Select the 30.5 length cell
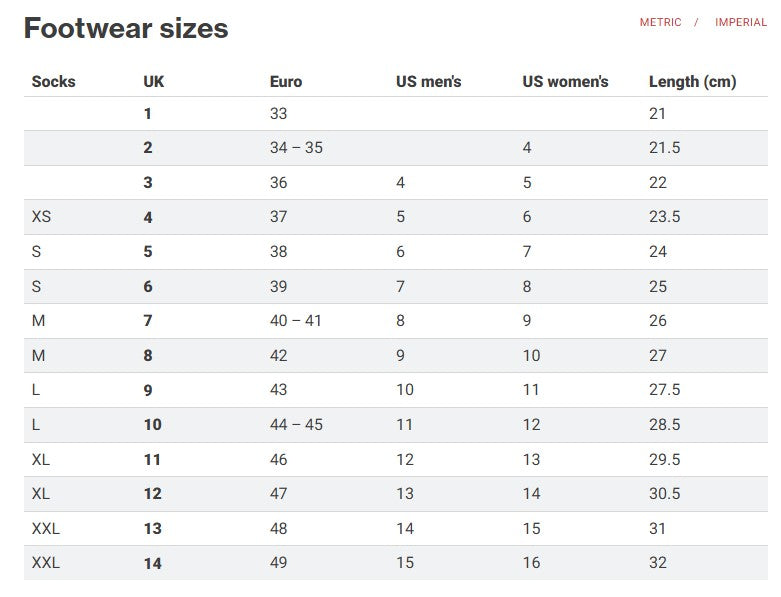This screenshot has height=597, width=781. [x=664, y=494]
